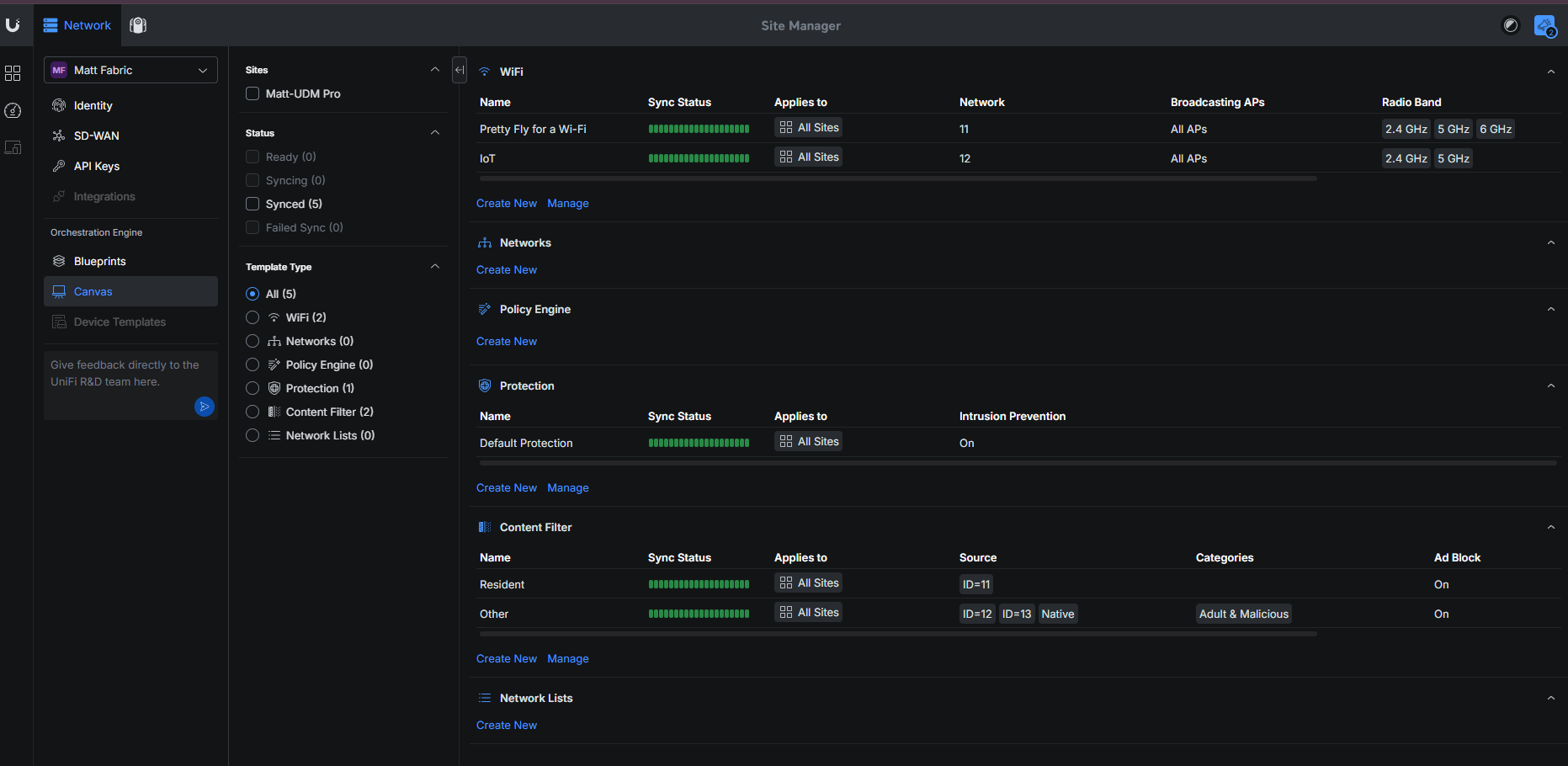Collapse the Template Type filter section
Viewport: 1568px width, 766px height.
point(435,267)
